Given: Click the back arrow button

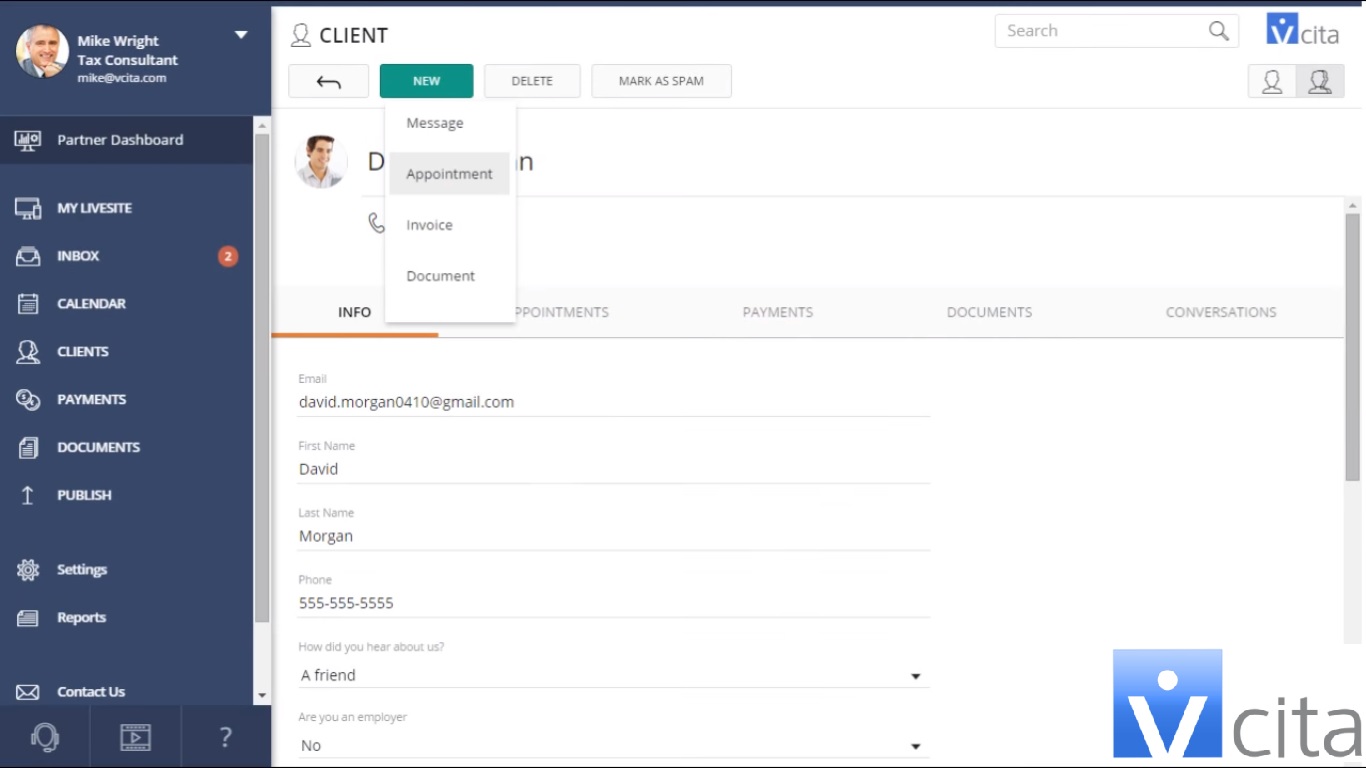Looking at the screenshot, I should [328, 81].
